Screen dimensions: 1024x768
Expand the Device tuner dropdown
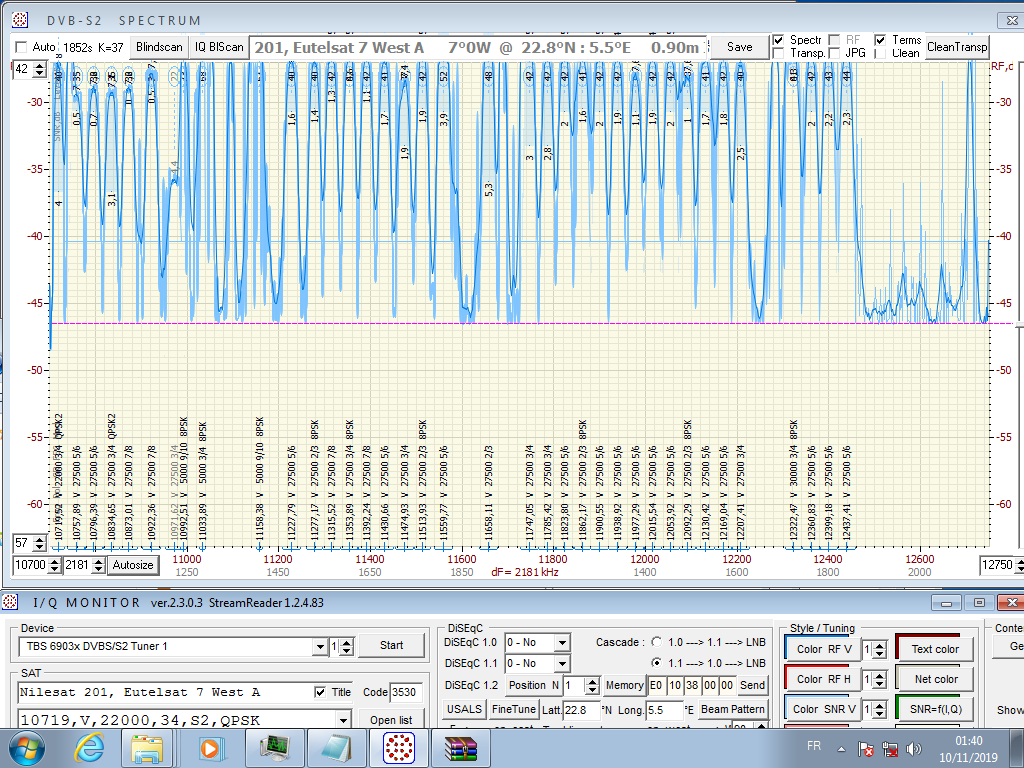(319, 646)
